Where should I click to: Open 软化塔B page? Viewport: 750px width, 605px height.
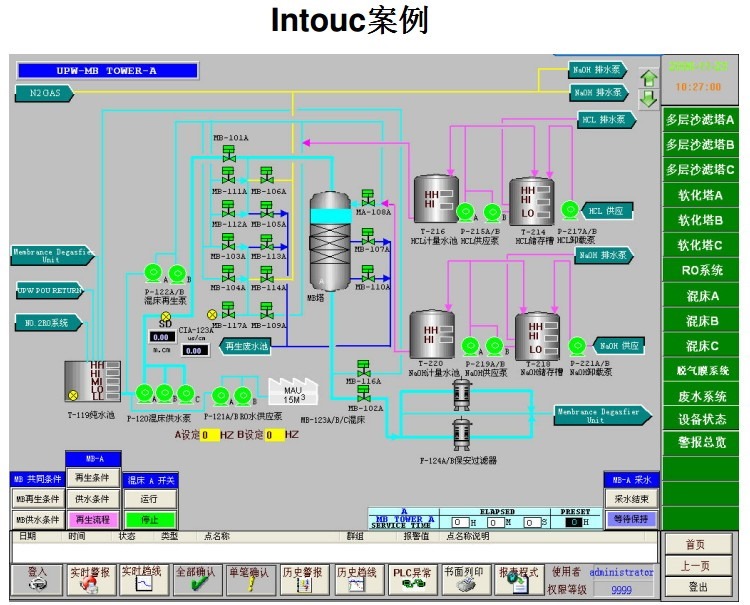pos(700,220)
